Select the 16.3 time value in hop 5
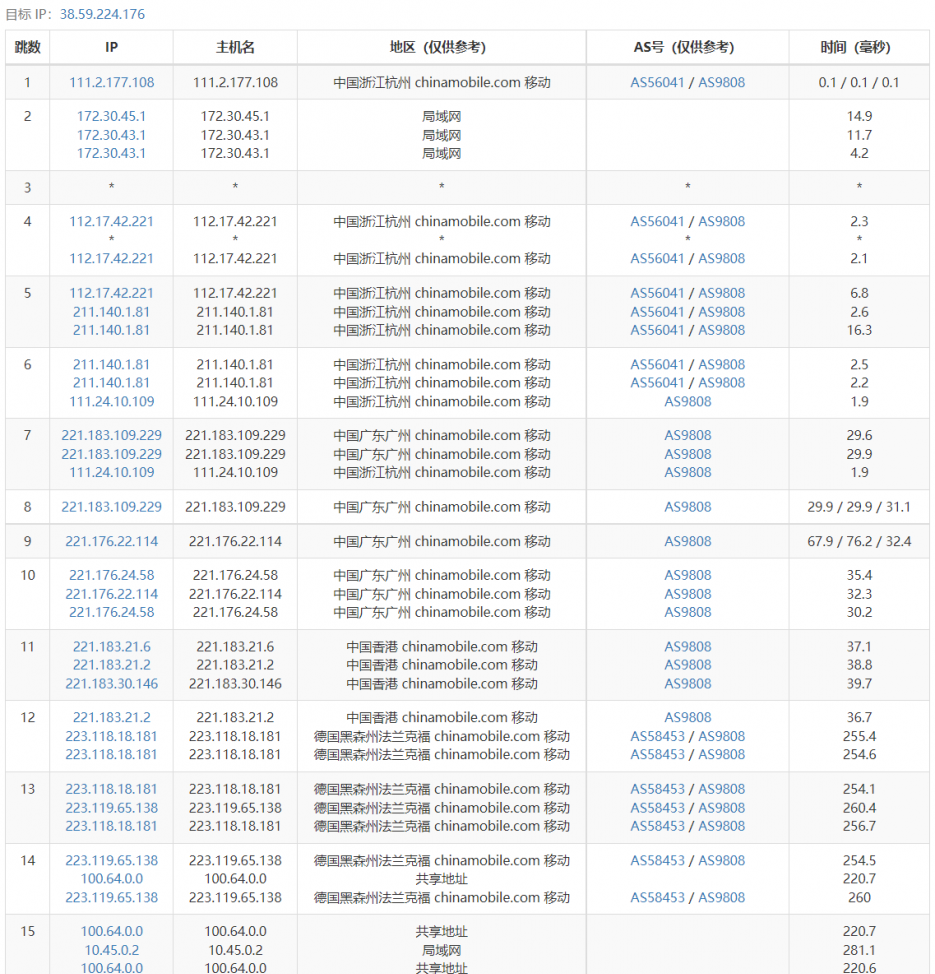Screen dimensions: 935x974 click(x=859, y=330)
